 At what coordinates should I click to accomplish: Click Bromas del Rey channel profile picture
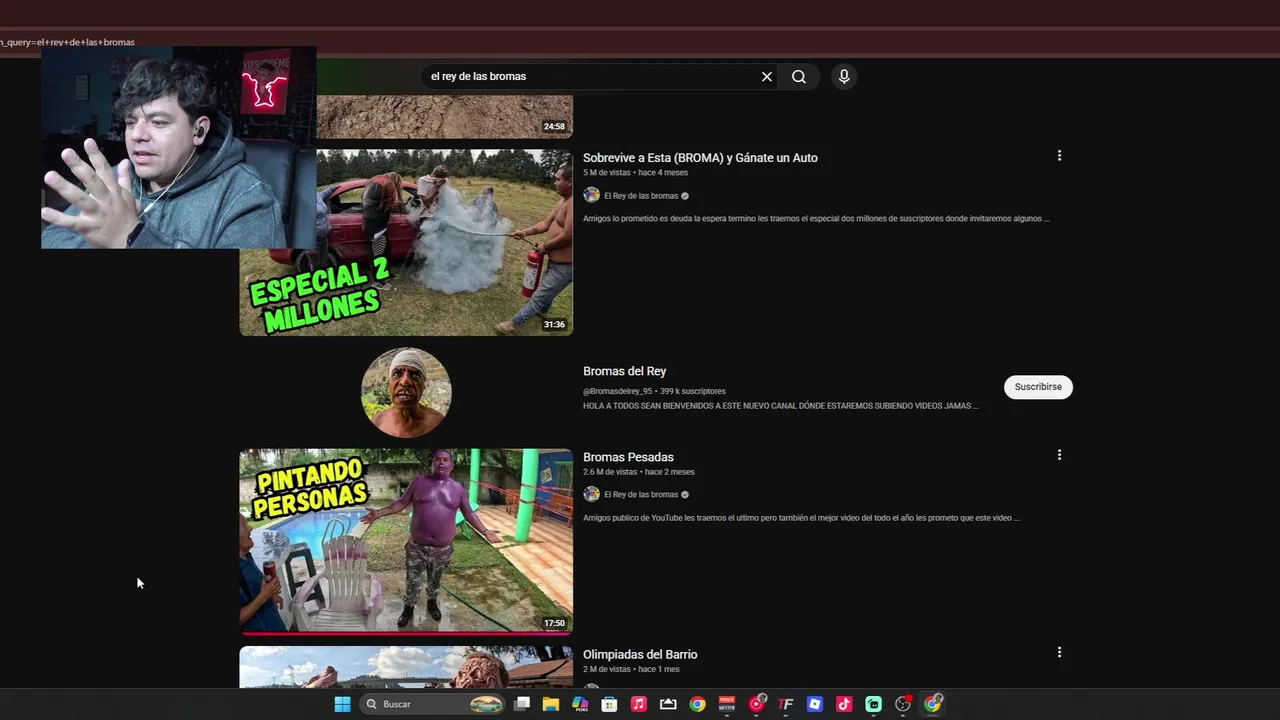coord(406,392)
